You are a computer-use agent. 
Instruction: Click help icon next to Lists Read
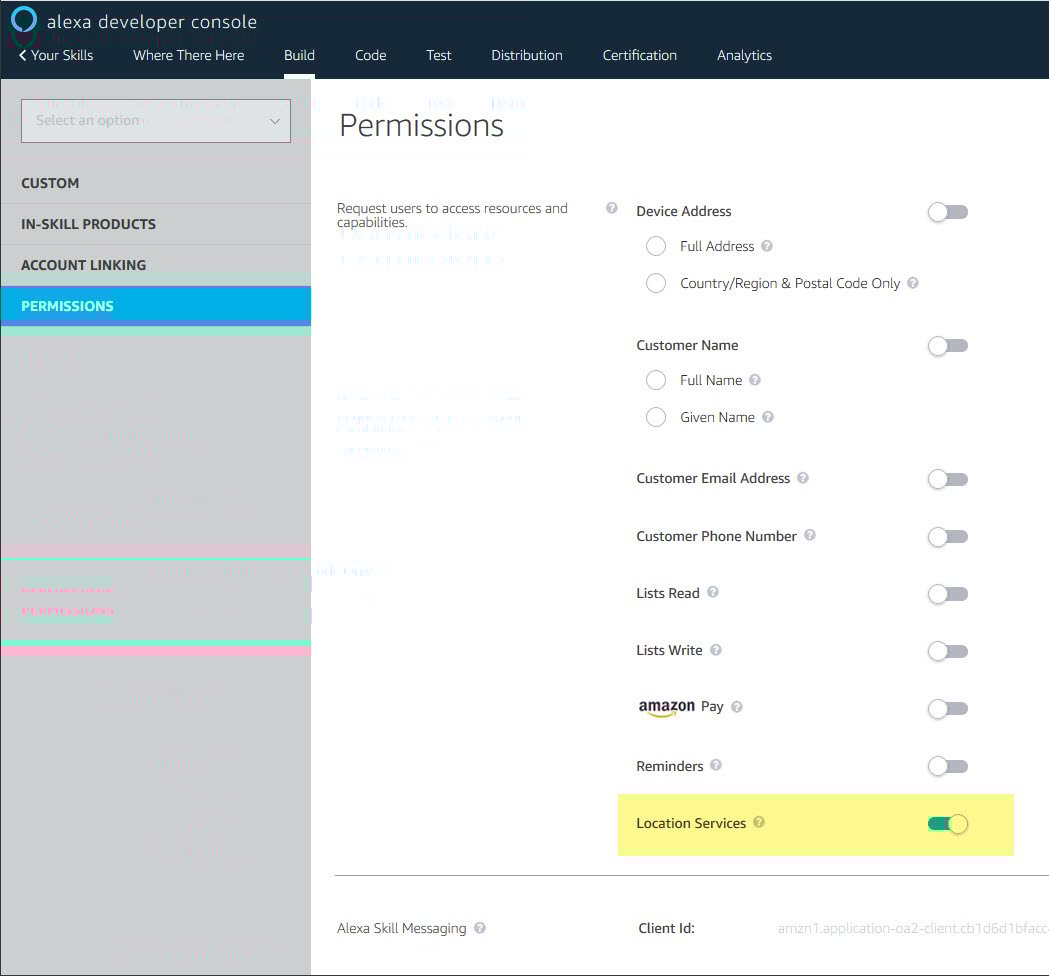[713, 592]
